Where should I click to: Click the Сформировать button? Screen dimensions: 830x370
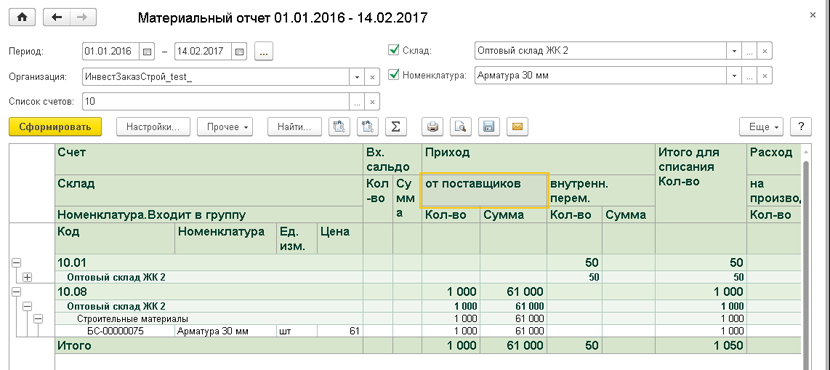click(55, 127)
